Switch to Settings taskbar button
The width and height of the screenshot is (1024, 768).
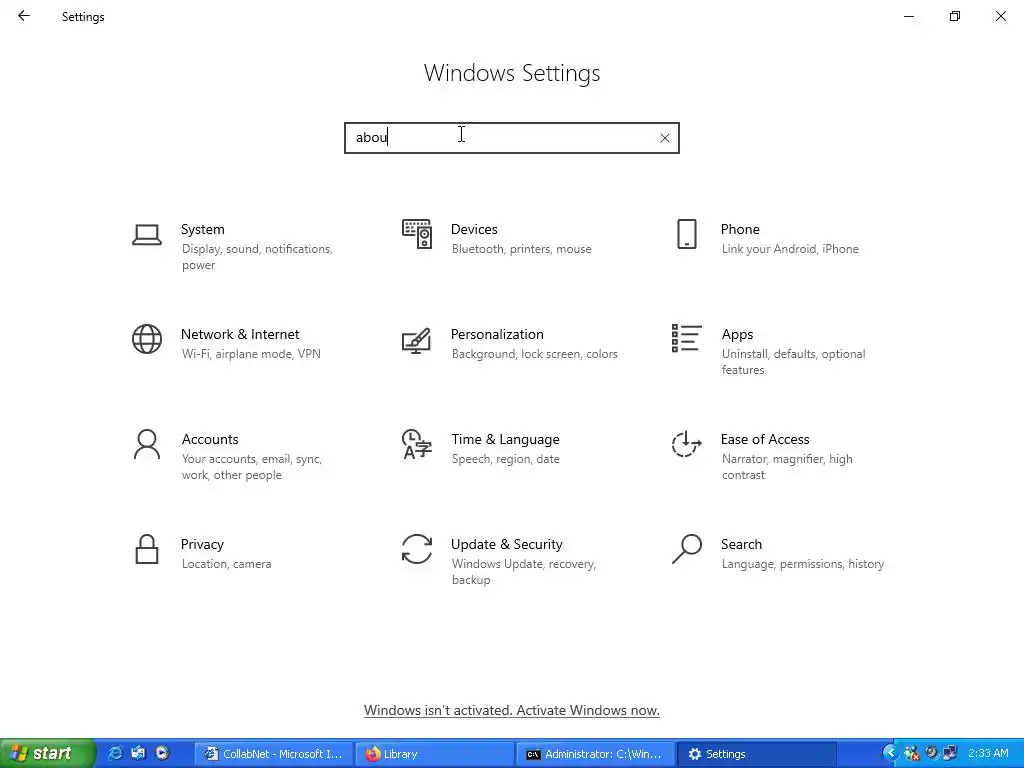tap(756, 754)
